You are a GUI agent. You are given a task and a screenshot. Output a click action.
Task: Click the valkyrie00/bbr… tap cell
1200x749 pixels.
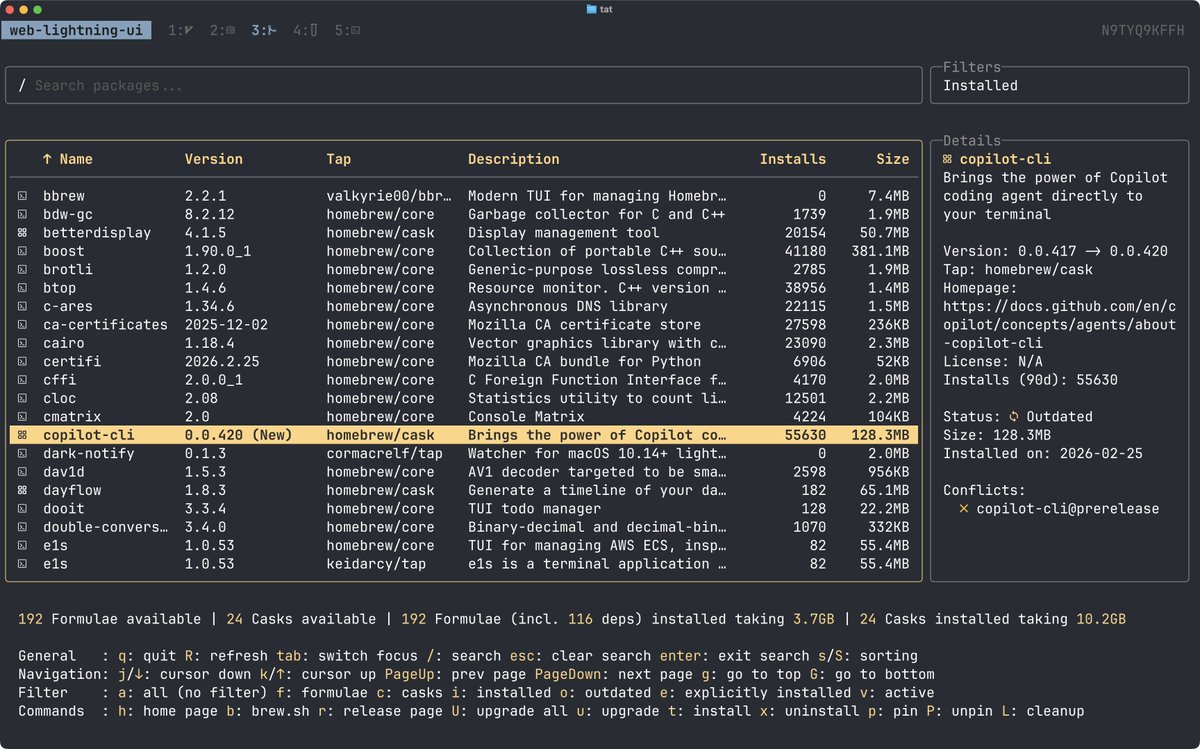click(x=389, y=196)
